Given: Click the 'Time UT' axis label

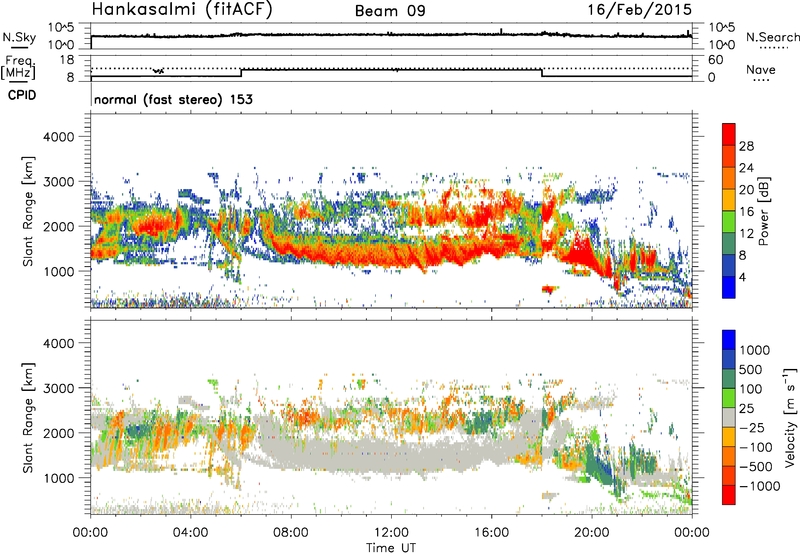Looking at the screenshot, I should 391,548.
